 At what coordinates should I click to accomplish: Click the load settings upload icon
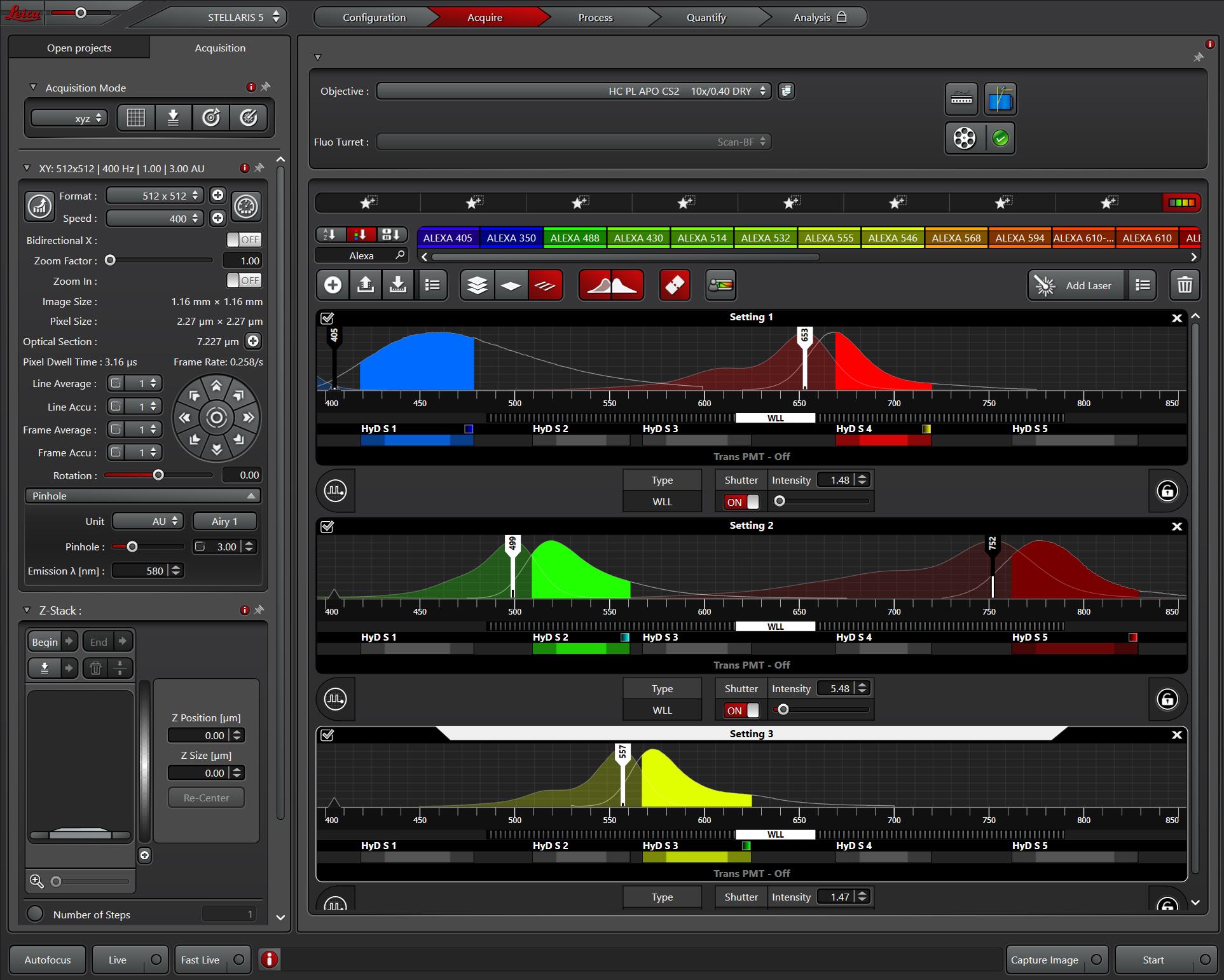coord(366,285)
